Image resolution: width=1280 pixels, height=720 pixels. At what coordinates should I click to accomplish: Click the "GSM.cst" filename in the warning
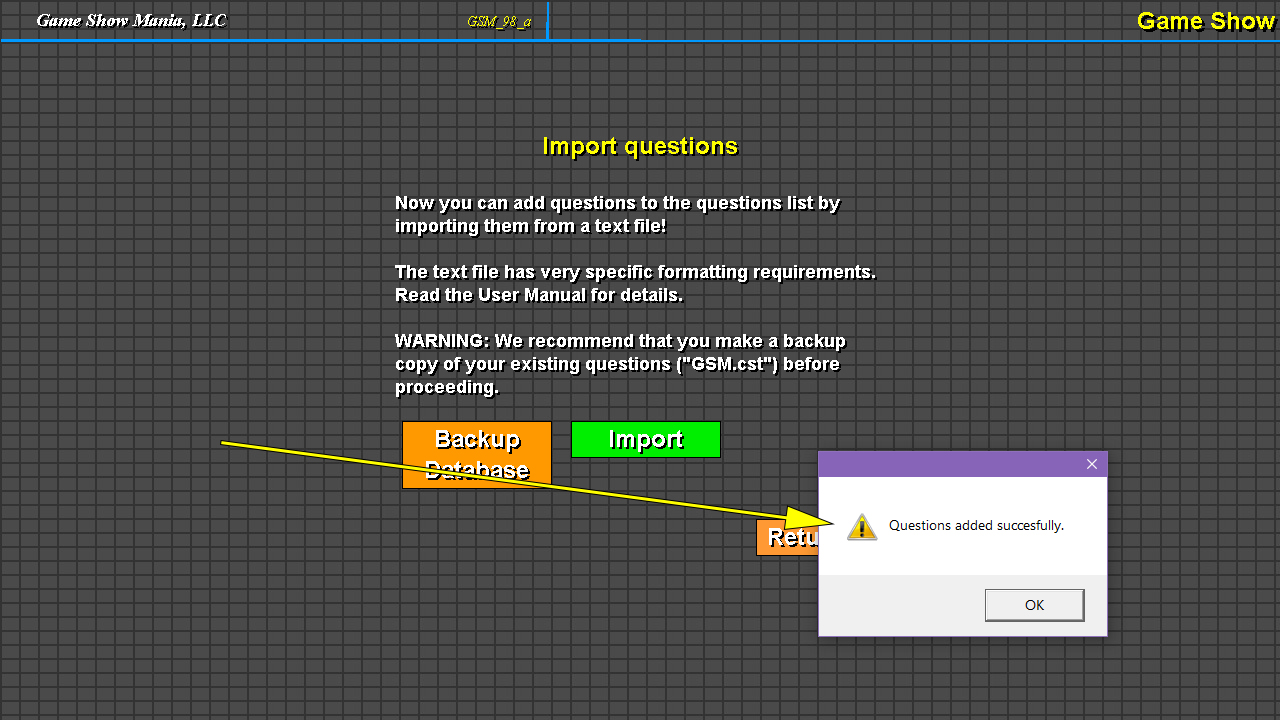pos(727,364)
